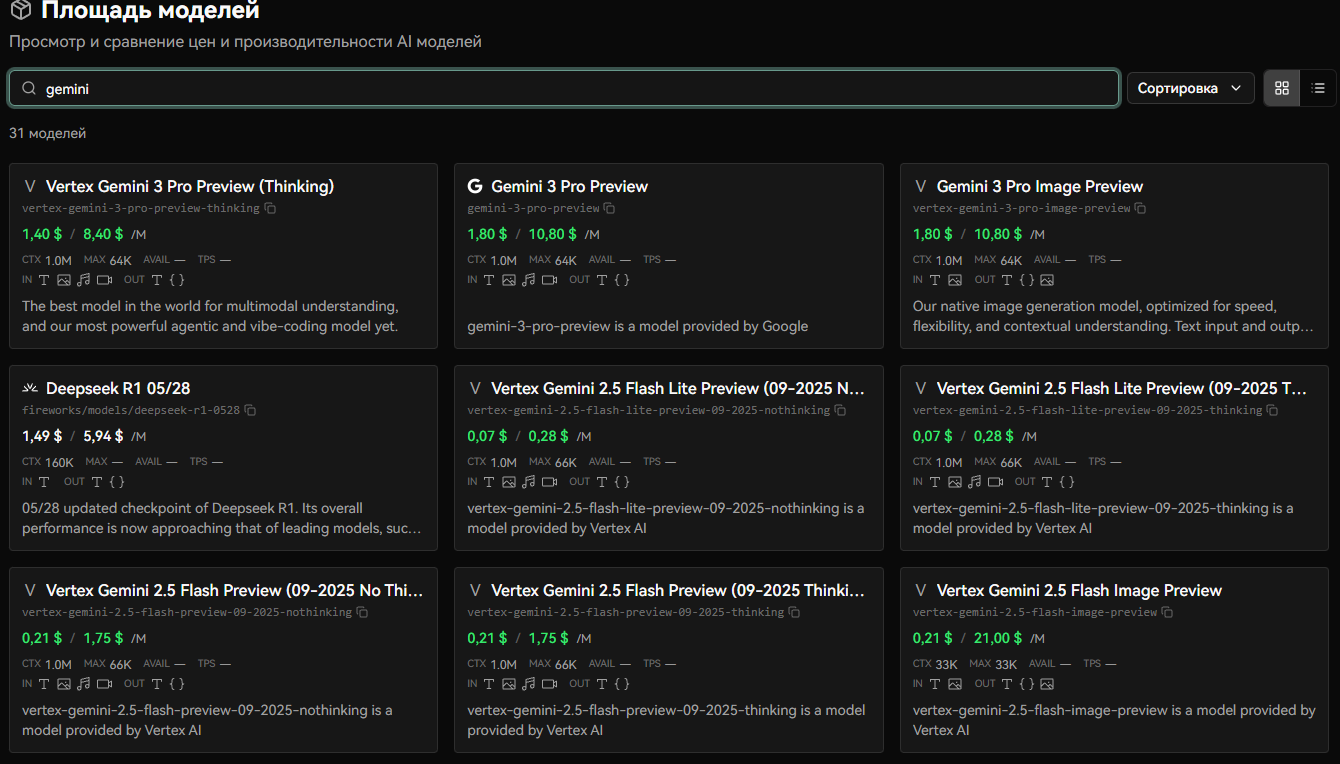Click the image output icon on Gemini 3 Pro Image Preview
The height and width of the screenshot is (764, 1340).
coord(1047,280)
